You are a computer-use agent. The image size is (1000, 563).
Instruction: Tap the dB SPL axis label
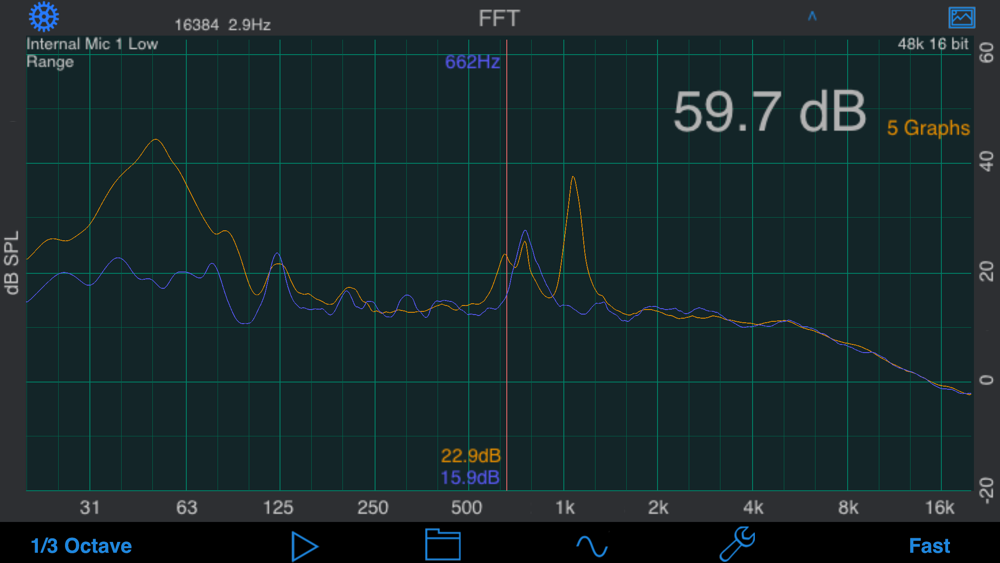tap(11, 263)
